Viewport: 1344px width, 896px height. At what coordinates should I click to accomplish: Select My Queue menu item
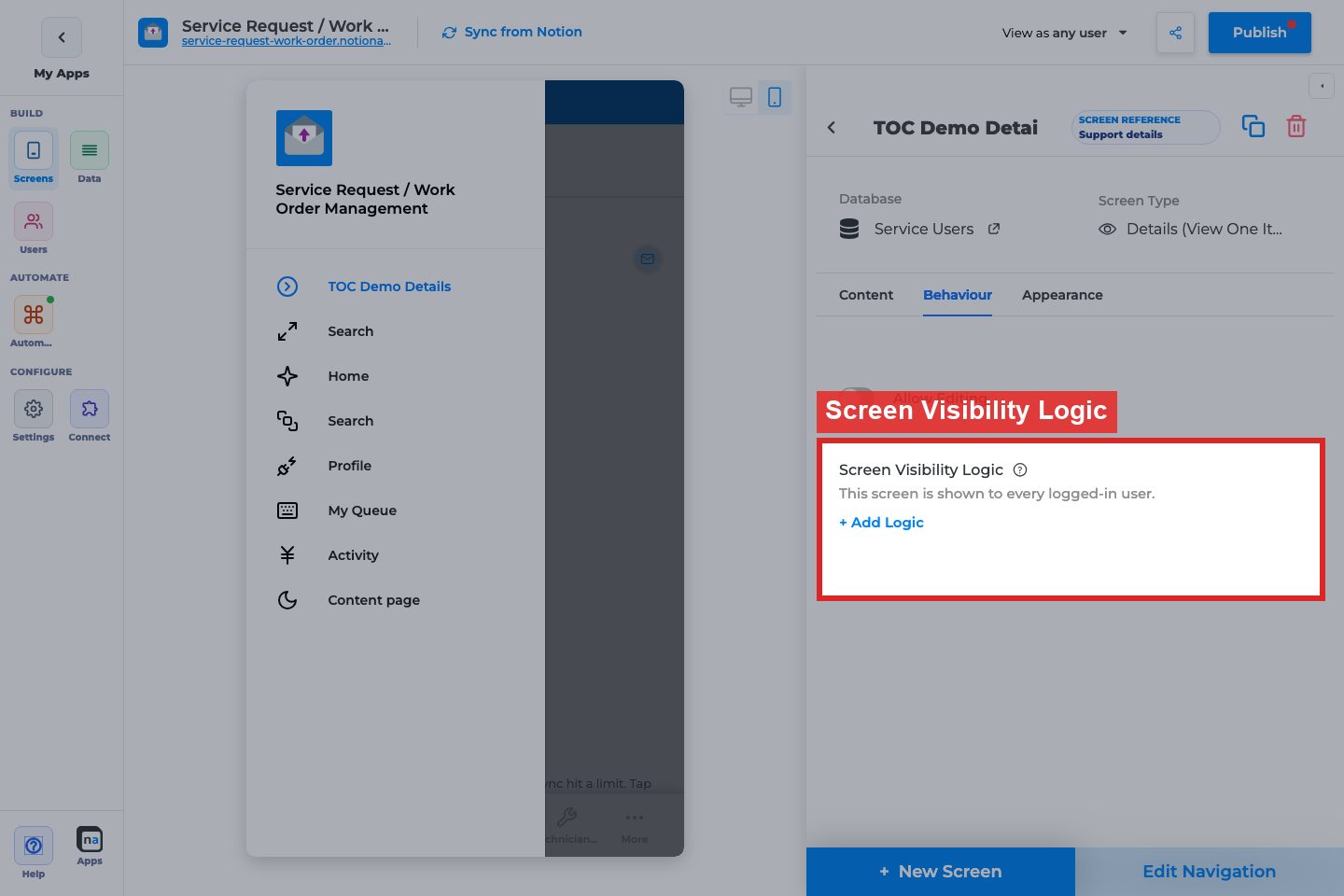click(396, 511)
